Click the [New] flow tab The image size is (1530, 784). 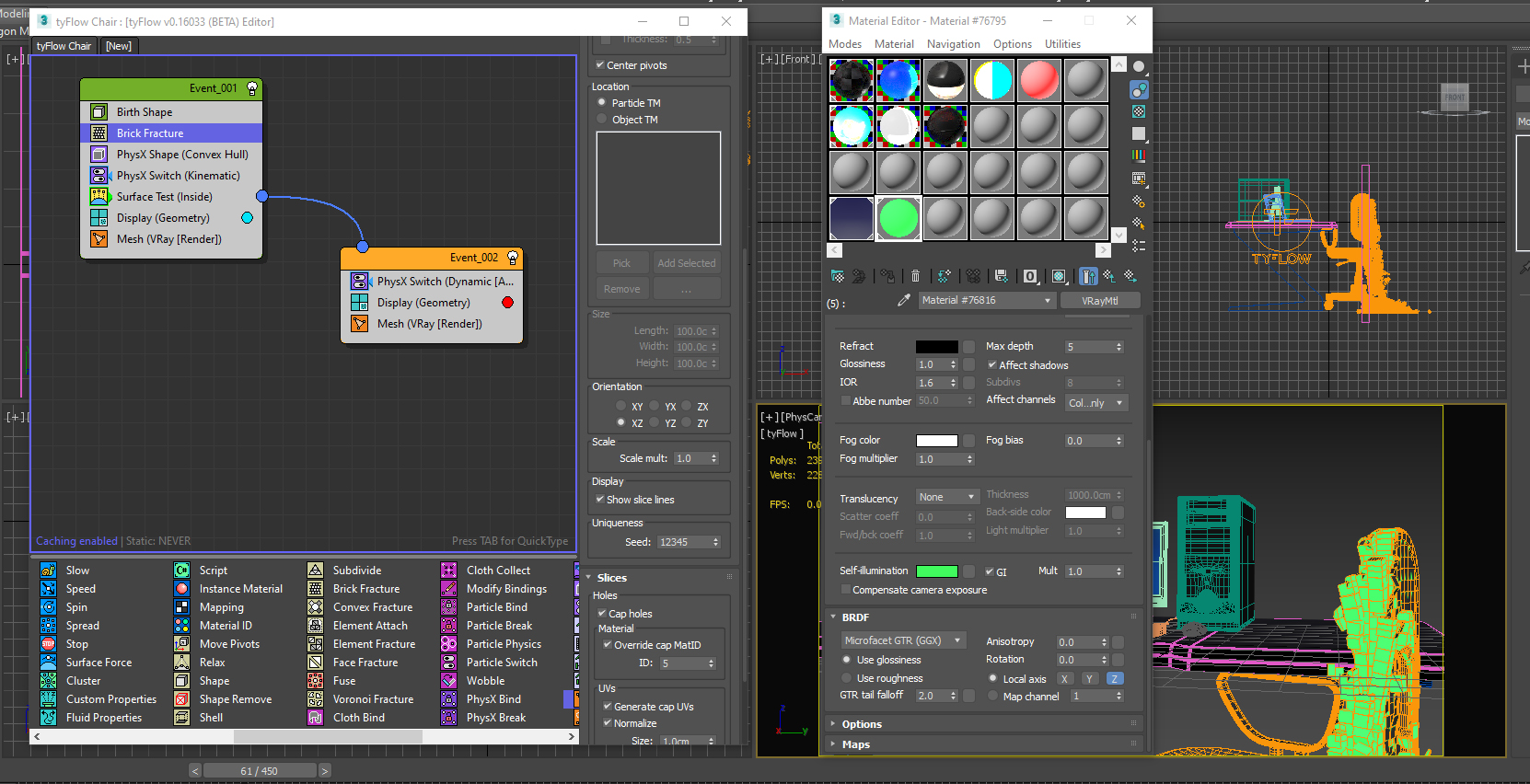coord(119,46)
